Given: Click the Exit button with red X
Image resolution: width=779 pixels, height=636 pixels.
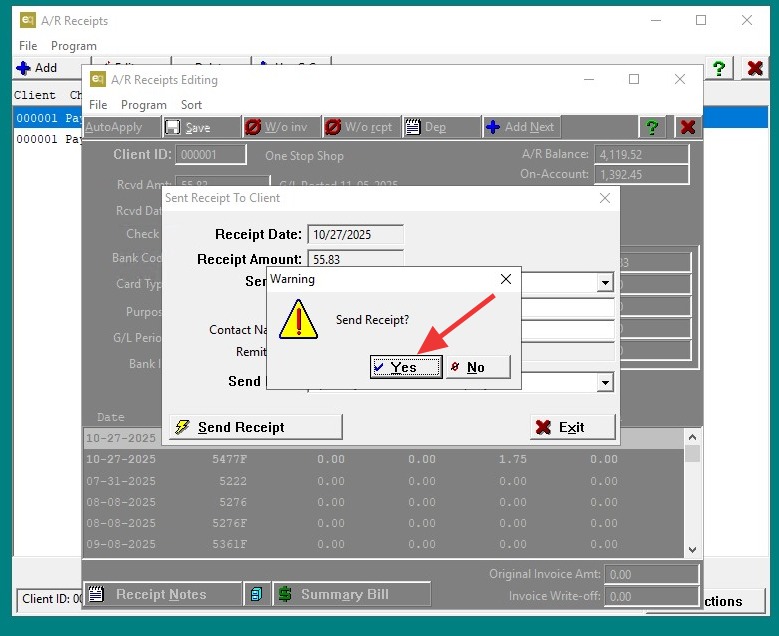Looking at the screenshot, I should 572,427.
